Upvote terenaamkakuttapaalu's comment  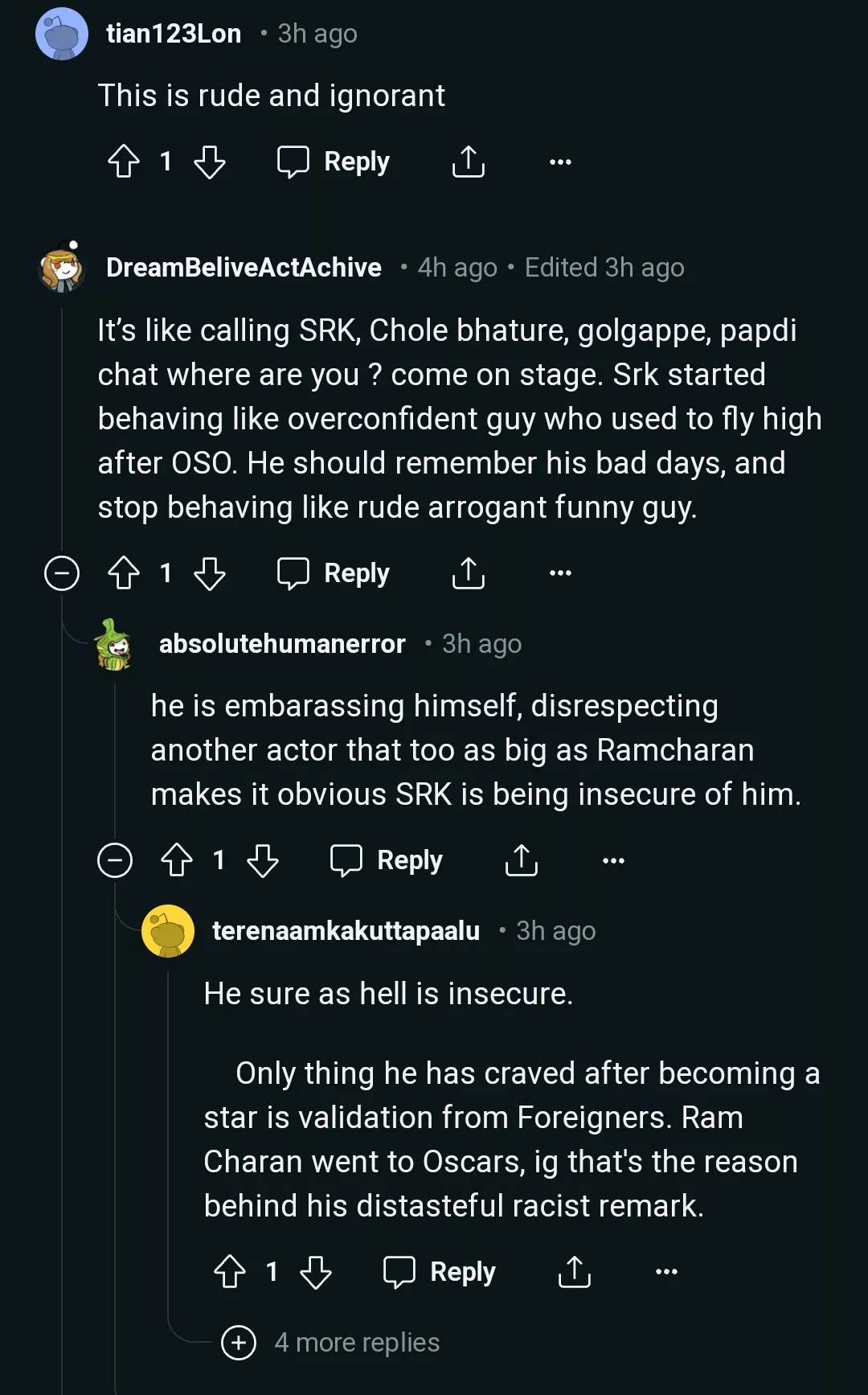point(230,1272)
